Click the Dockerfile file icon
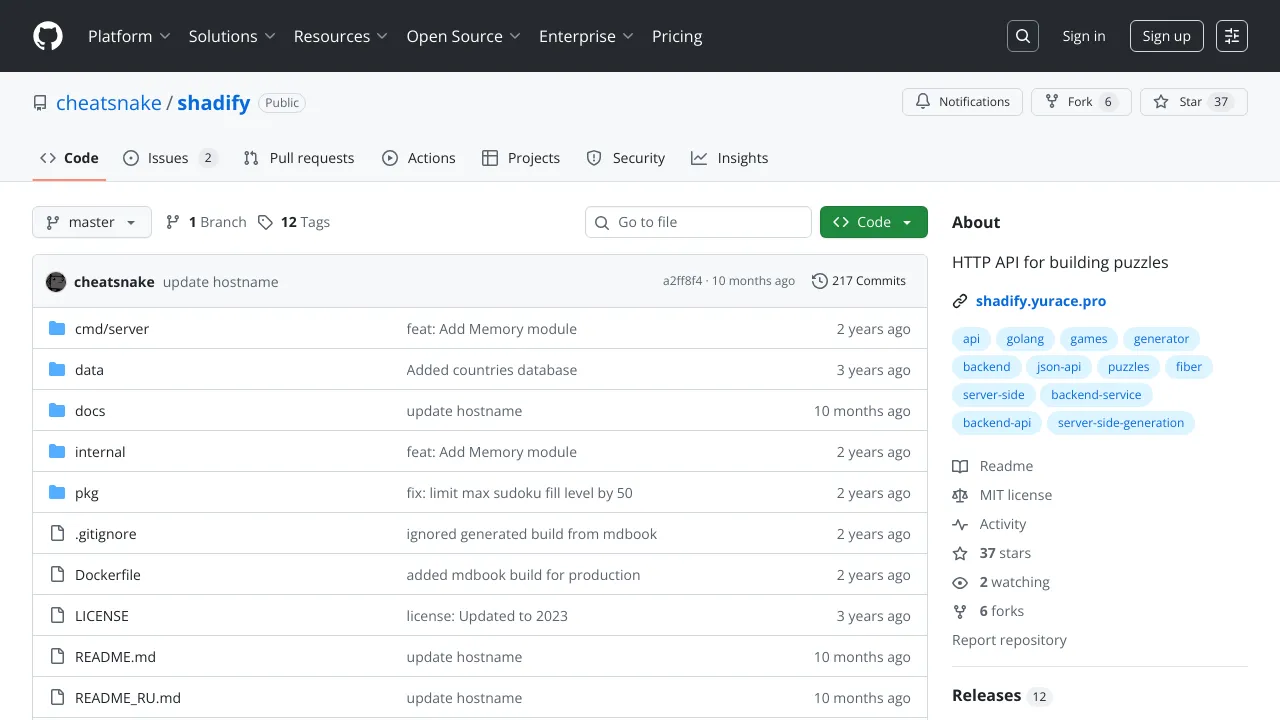Image resolution: width=1280 pixels, height=720 pixels. point(57,574)
